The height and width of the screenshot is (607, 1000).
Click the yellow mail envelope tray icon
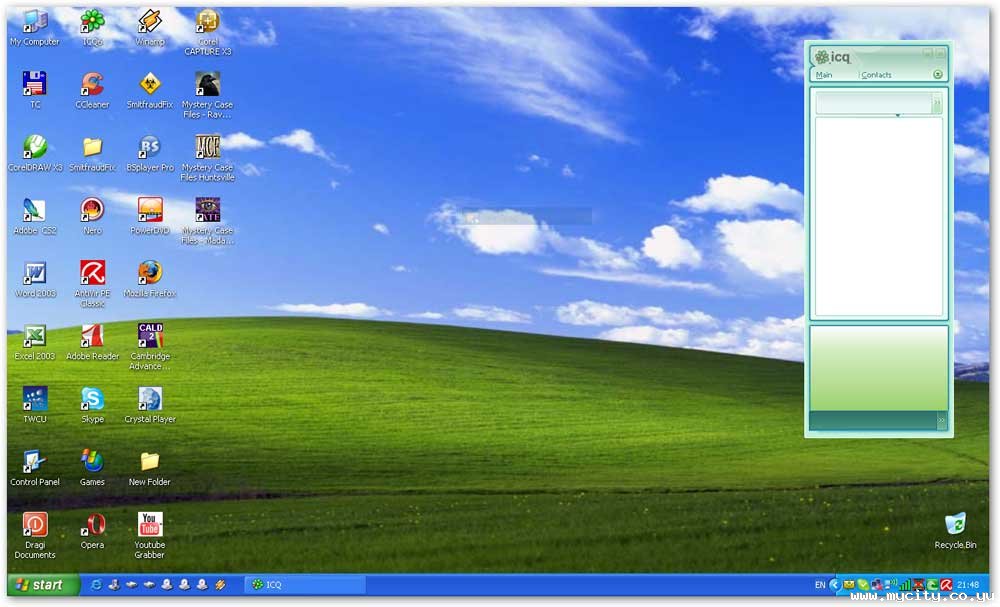click(849, 584)
